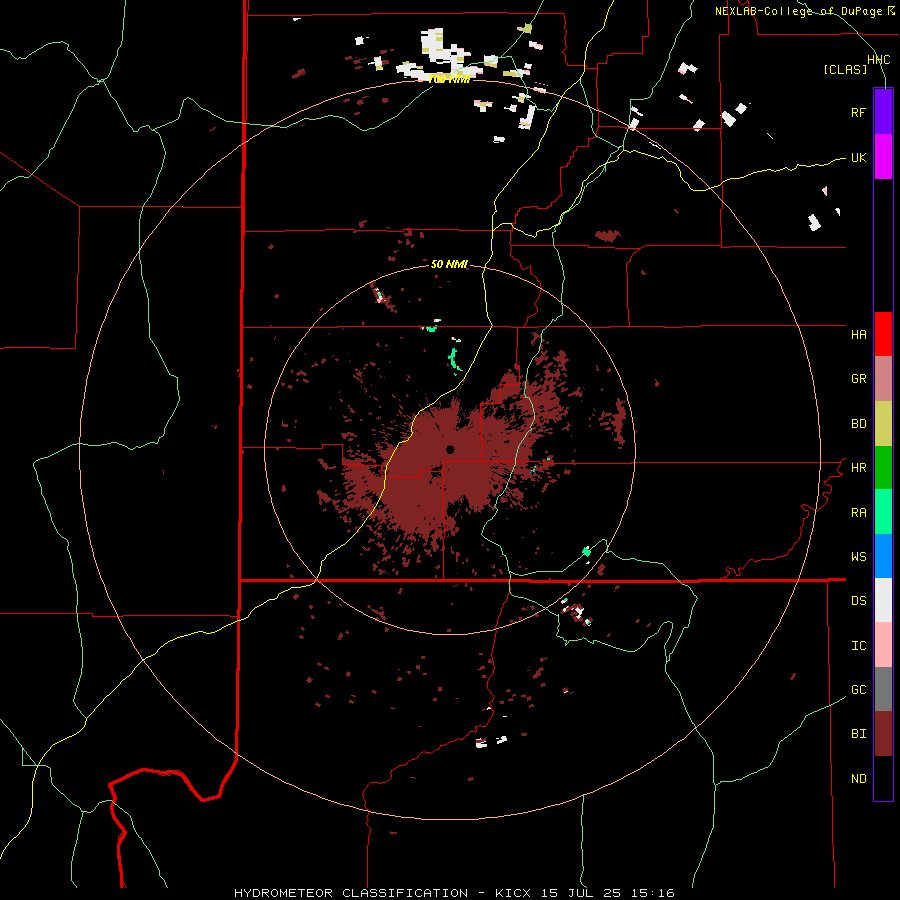Click the HA legend label
This screenshot has height=900, width=900.
(x=858, y=335)
